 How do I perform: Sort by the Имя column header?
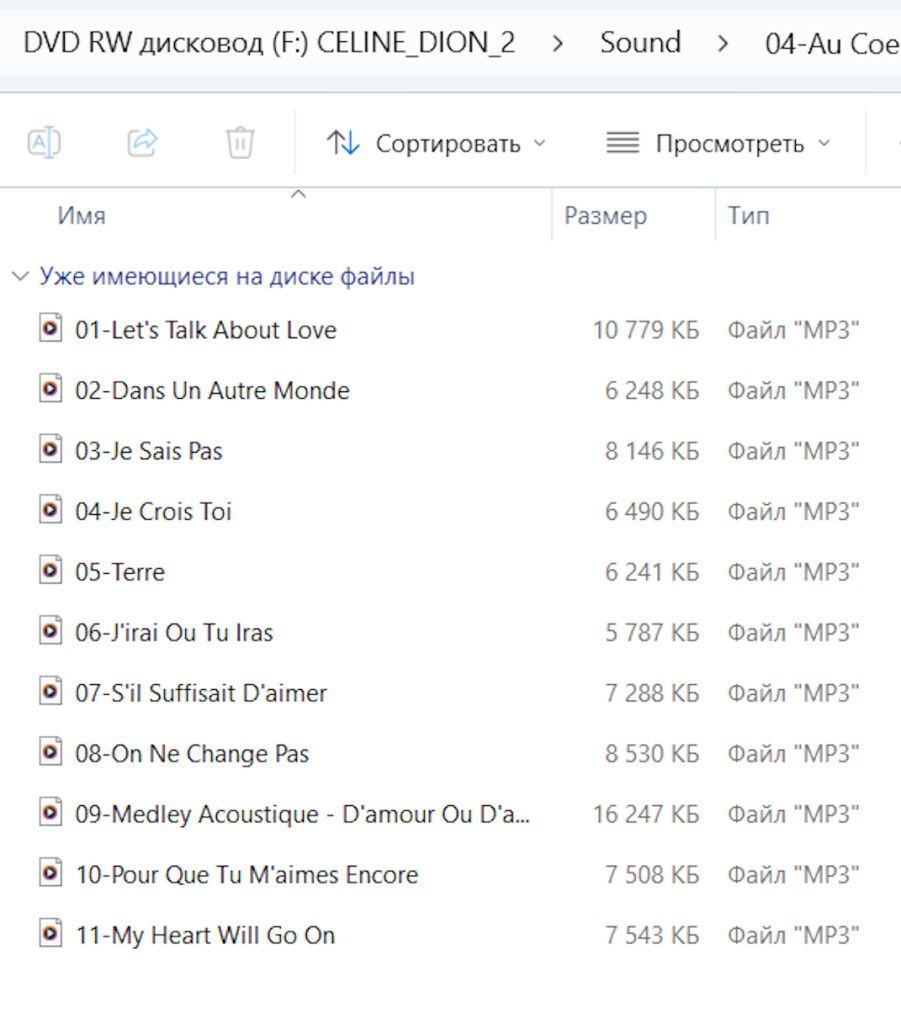coord(82,216)
